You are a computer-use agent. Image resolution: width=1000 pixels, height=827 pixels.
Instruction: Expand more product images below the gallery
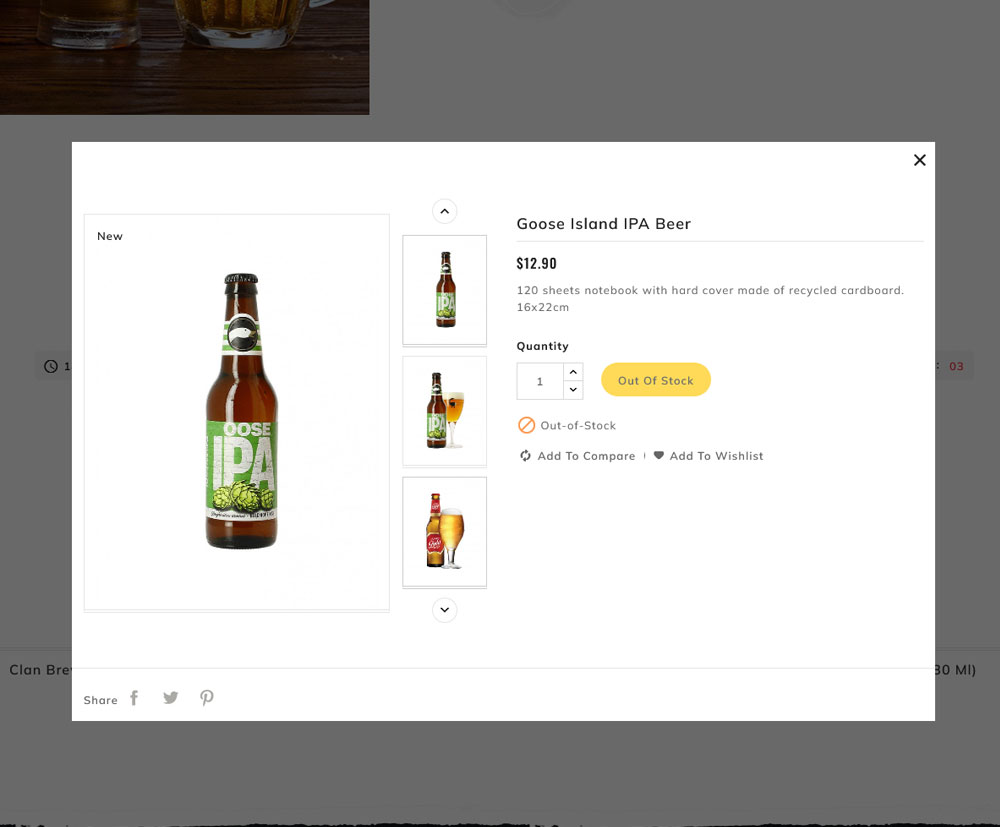pos(444,610)
